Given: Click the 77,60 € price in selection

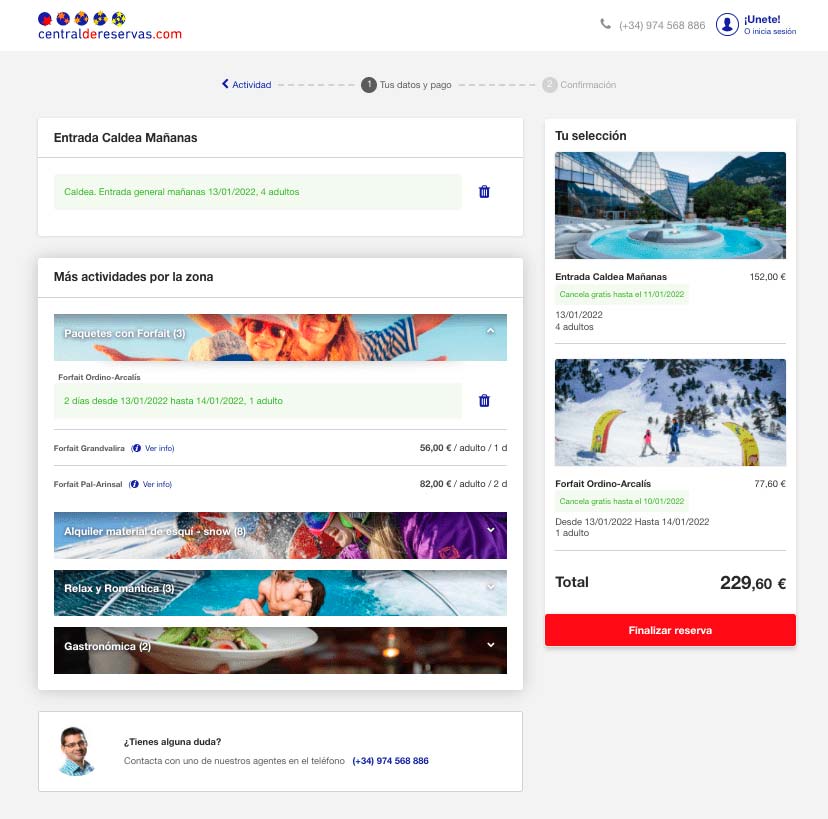Looking at the screenshot, I should 769,484.
